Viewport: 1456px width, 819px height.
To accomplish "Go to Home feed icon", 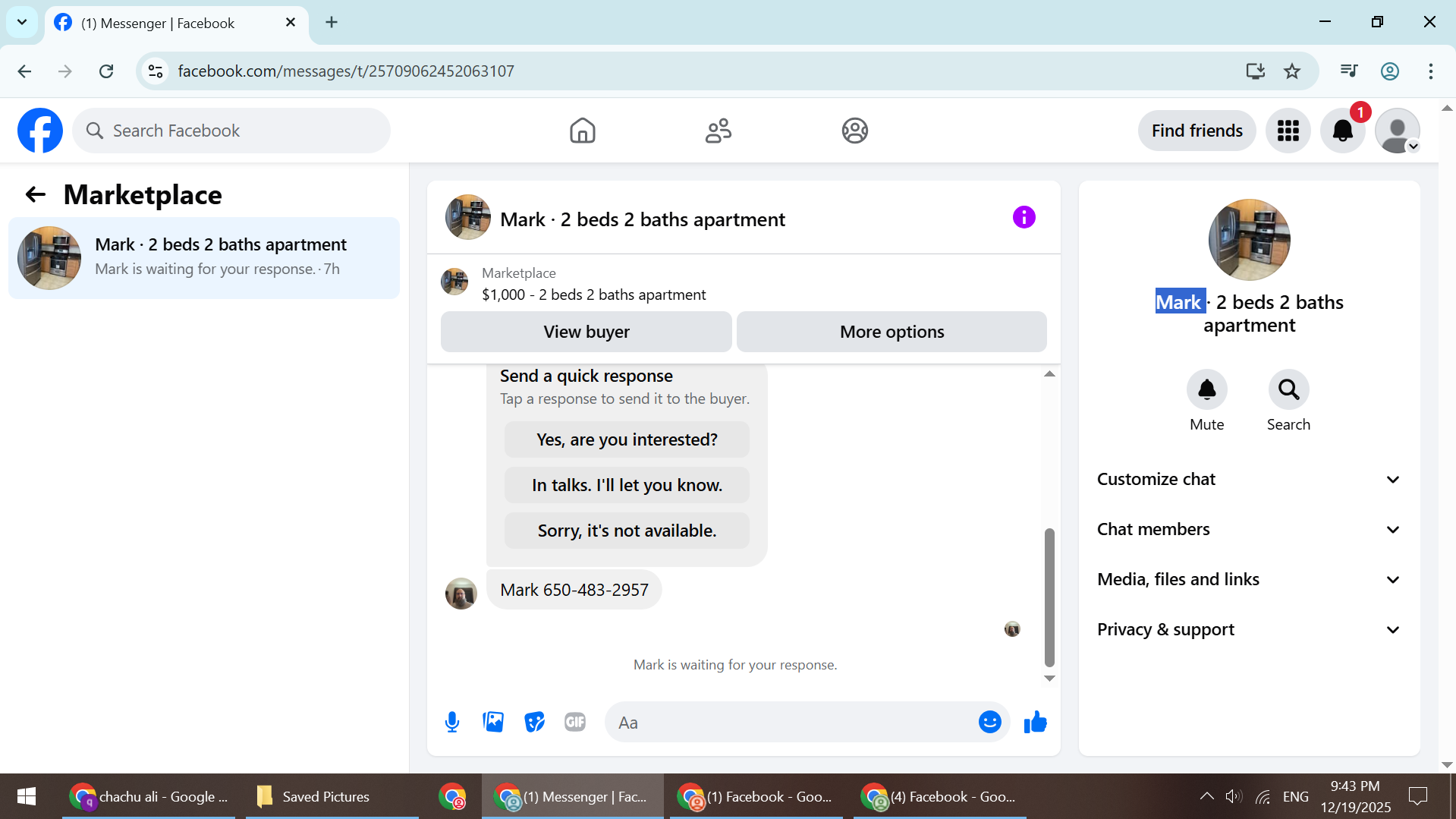I will click(582, 131).
